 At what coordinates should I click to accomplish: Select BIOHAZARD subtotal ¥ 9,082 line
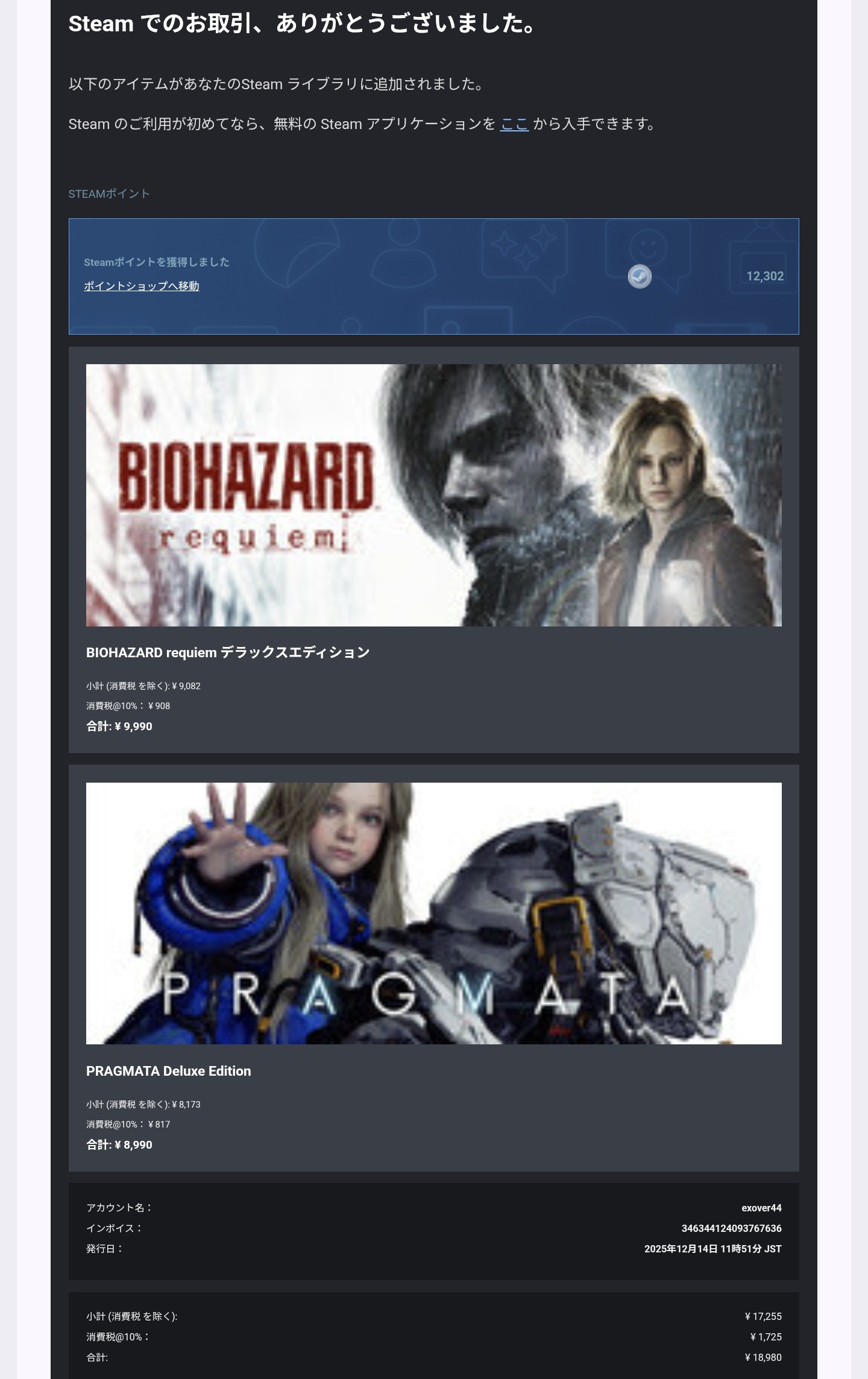(143, 686)
